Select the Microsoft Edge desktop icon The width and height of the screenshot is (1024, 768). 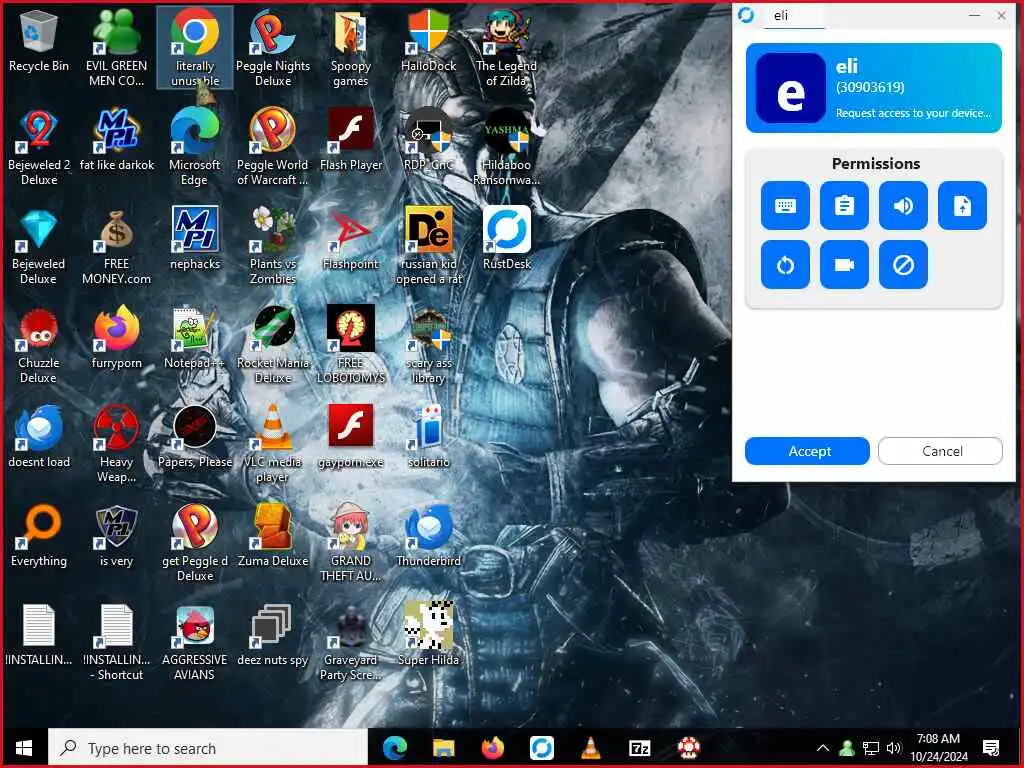[x=195, y=148]
